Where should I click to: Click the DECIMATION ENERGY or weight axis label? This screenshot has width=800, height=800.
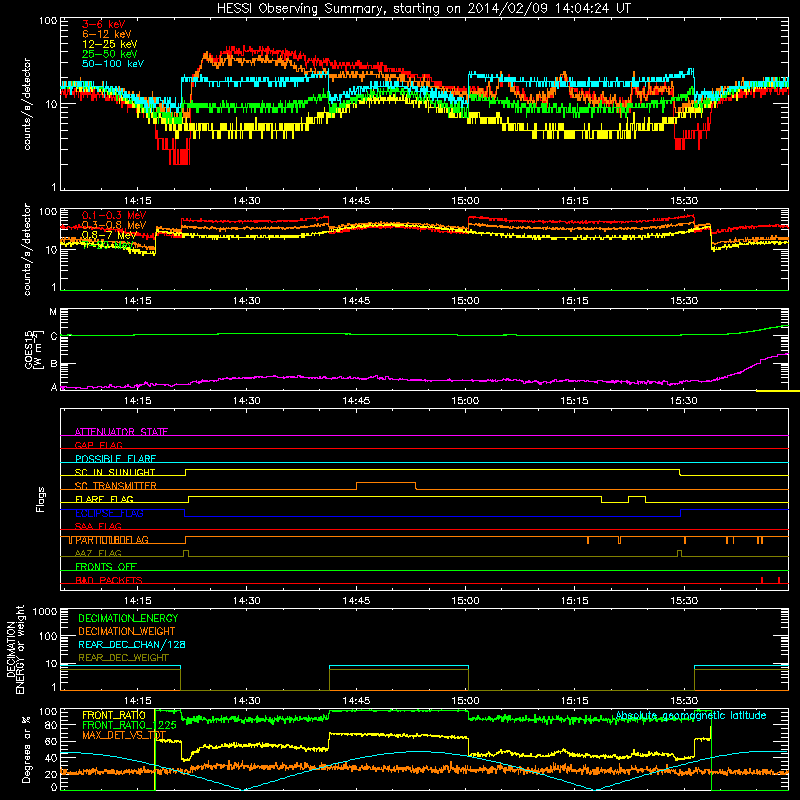pyautogui.click(x=15, y=649)
